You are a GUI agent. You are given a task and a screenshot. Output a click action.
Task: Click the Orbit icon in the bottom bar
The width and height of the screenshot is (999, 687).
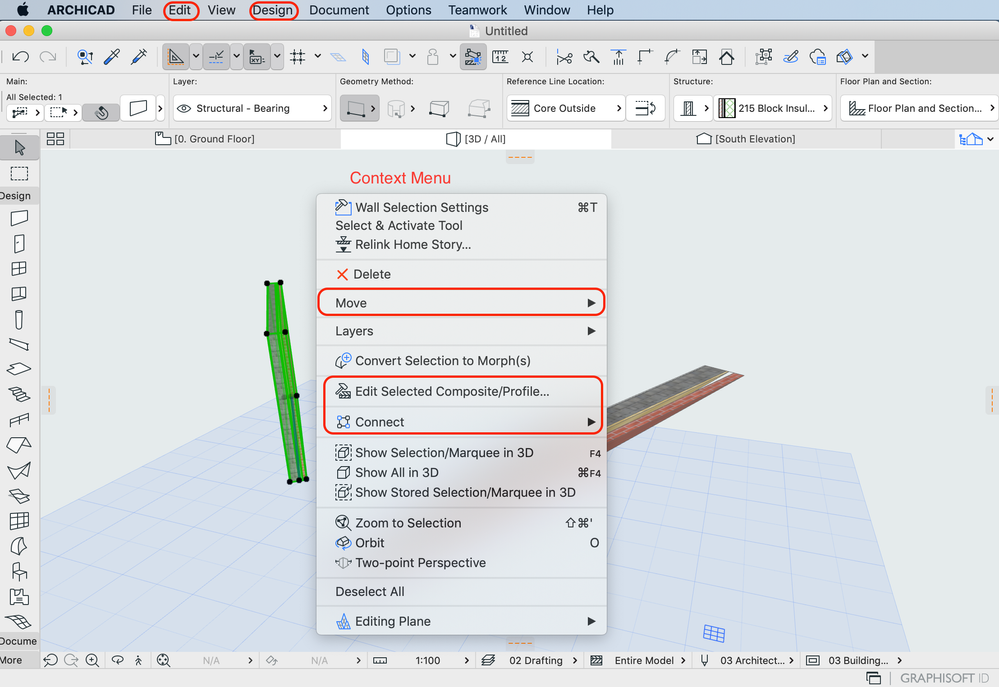pos(117,660)
